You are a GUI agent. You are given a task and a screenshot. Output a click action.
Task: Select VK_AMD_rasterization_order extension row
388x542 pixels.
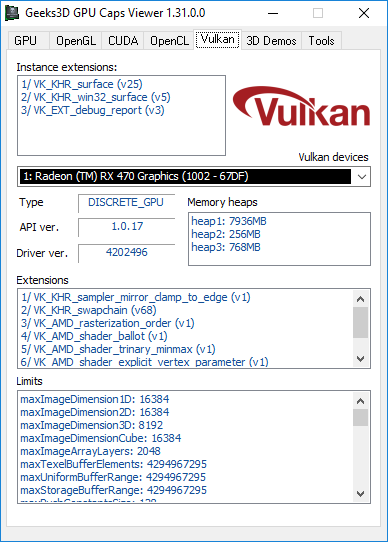(x=108, y=324)
